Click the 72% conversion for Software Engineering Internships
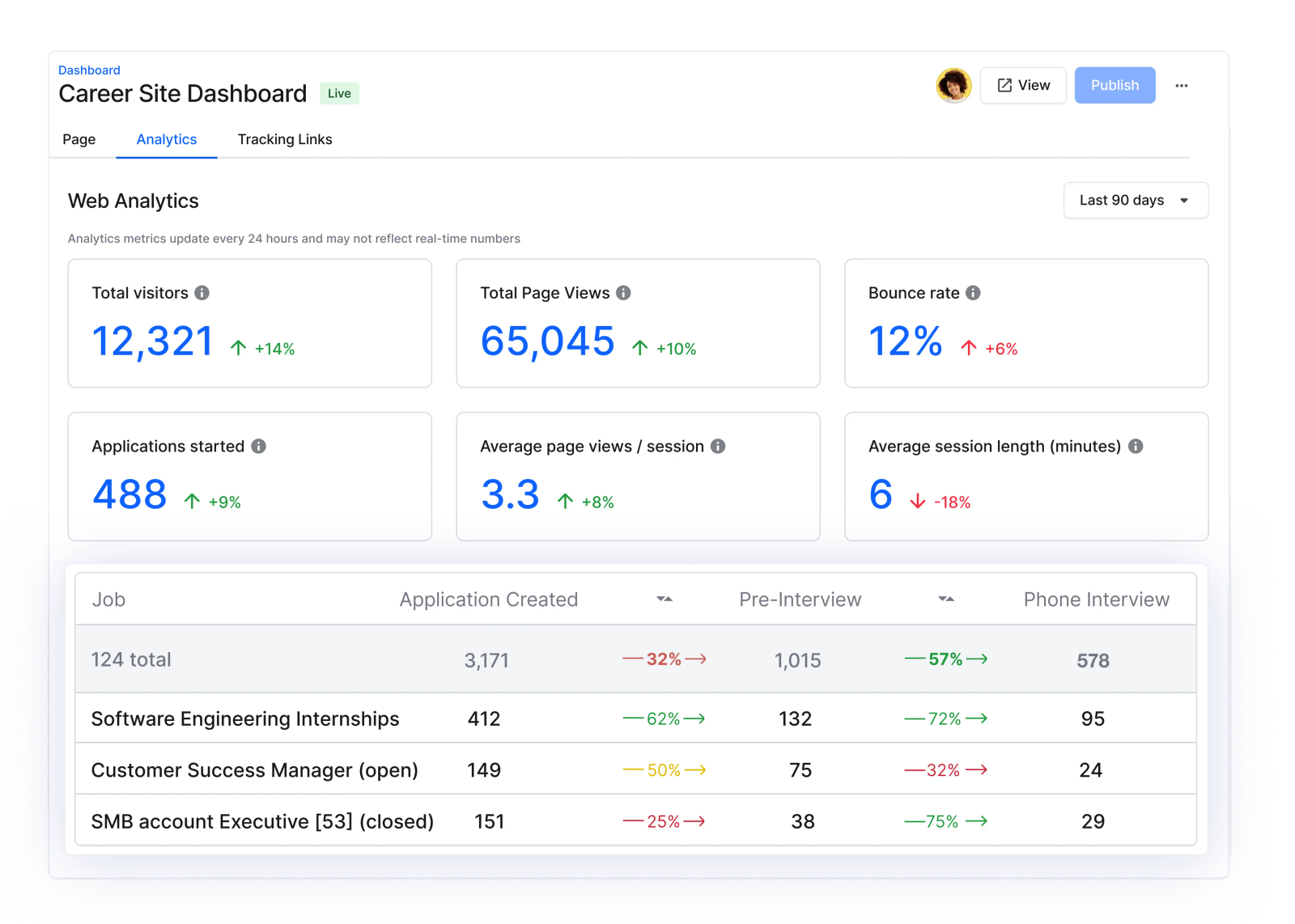The image size is (1295, 924). click(945, 718)
